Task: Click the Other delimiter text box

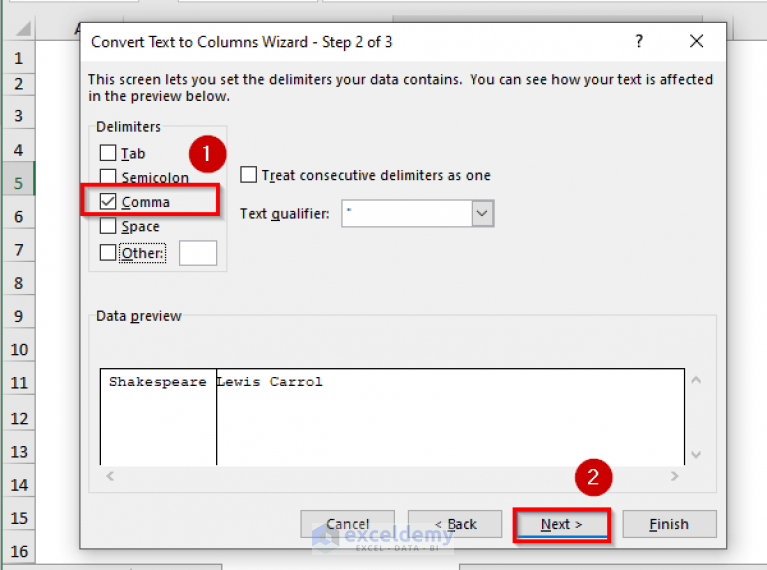Action: [198, 253]
